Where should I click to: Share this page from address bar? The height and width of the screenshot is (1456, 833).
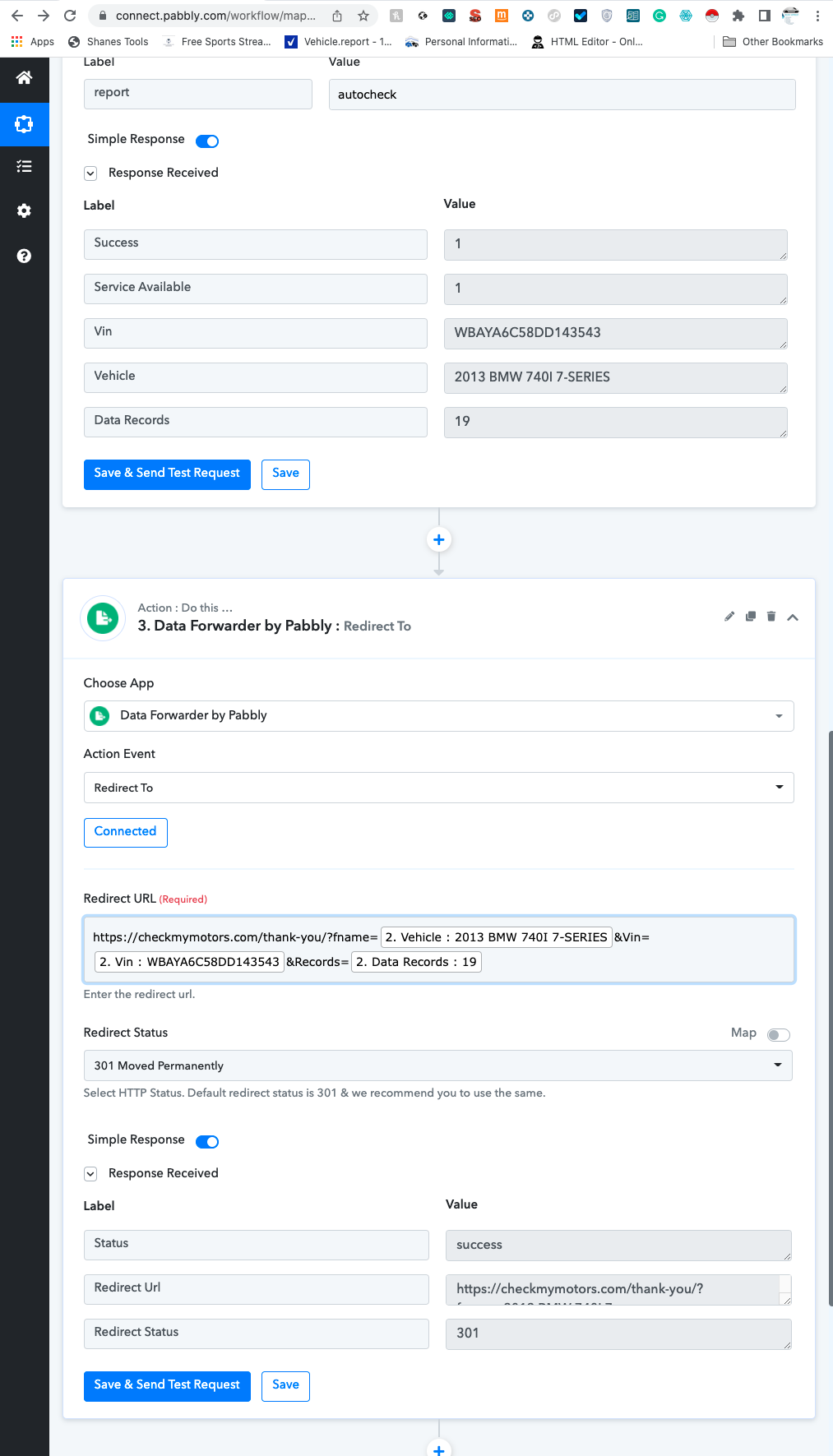[x=337, y=16]
